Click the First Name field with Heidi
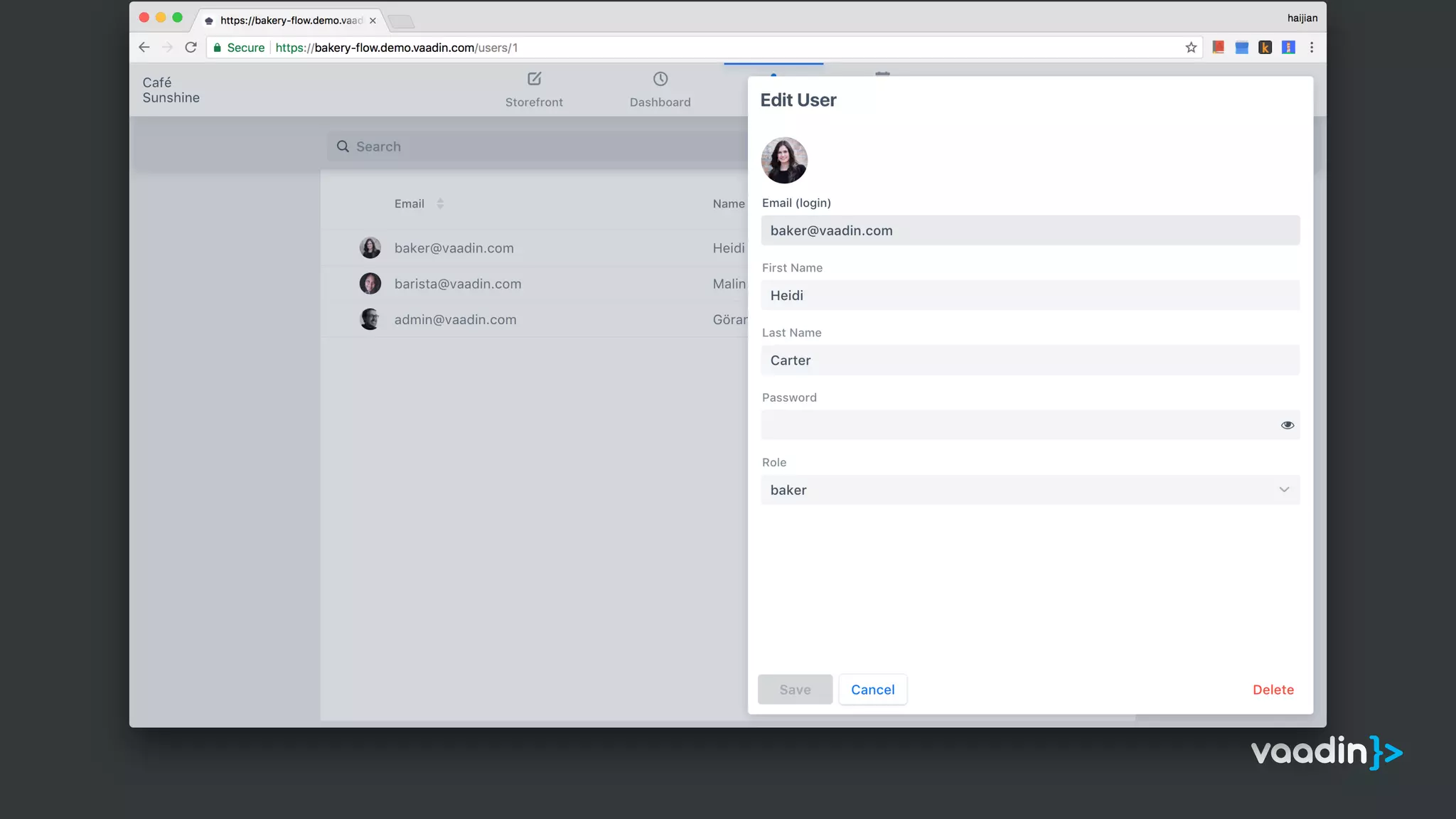Image resolution: width=1456 pixels, height=819 pixels. coord(1029,296)
